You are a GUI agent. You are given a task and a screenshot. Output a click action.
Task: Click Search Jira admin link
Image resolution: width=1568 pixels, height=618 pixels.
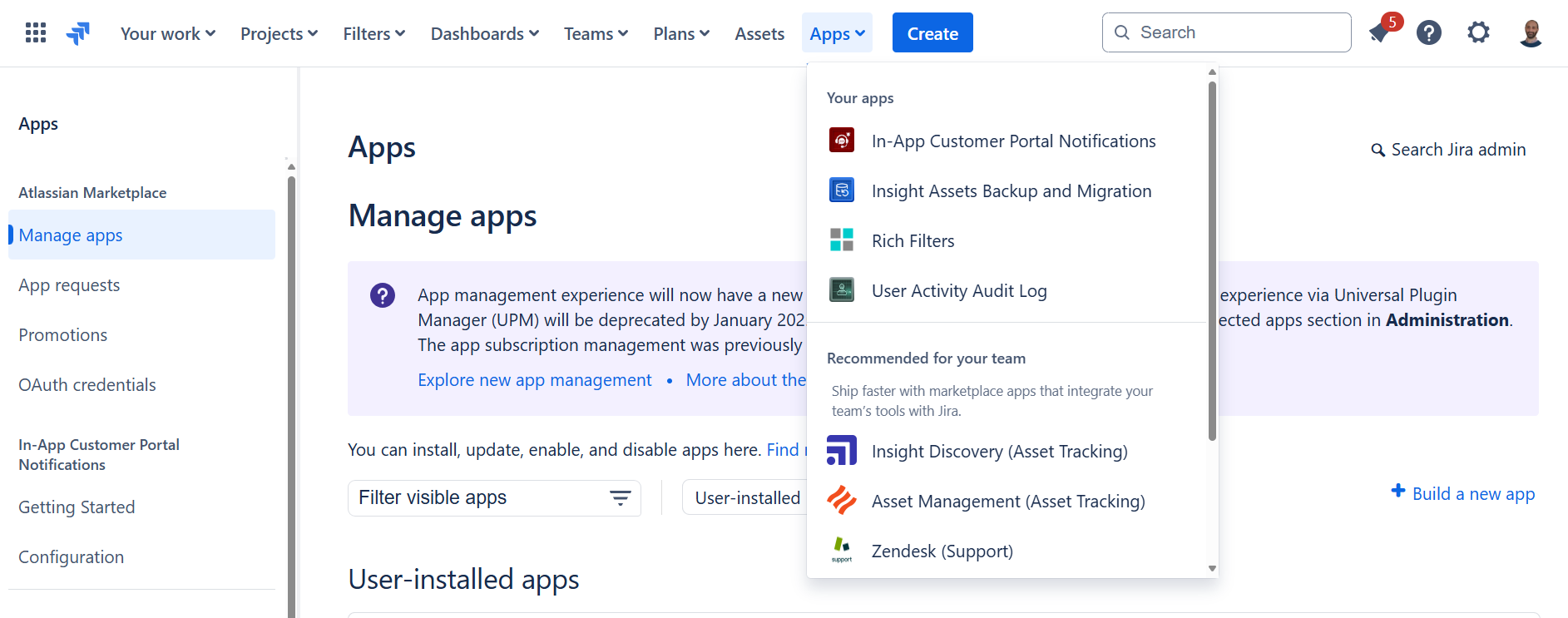click(x=1458, y=150)
